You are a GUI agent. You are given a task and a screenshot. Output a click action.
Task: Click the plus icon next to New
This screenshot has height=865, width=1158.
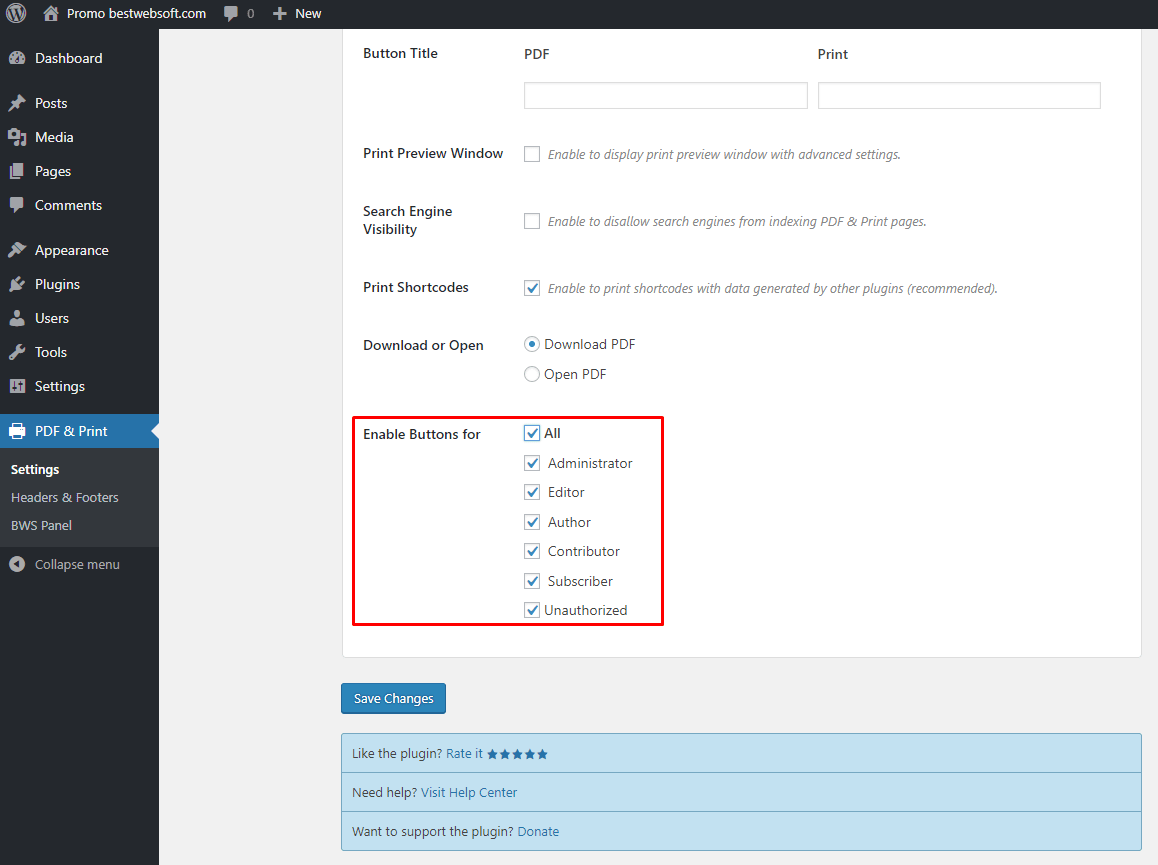(x=279, y=13)
